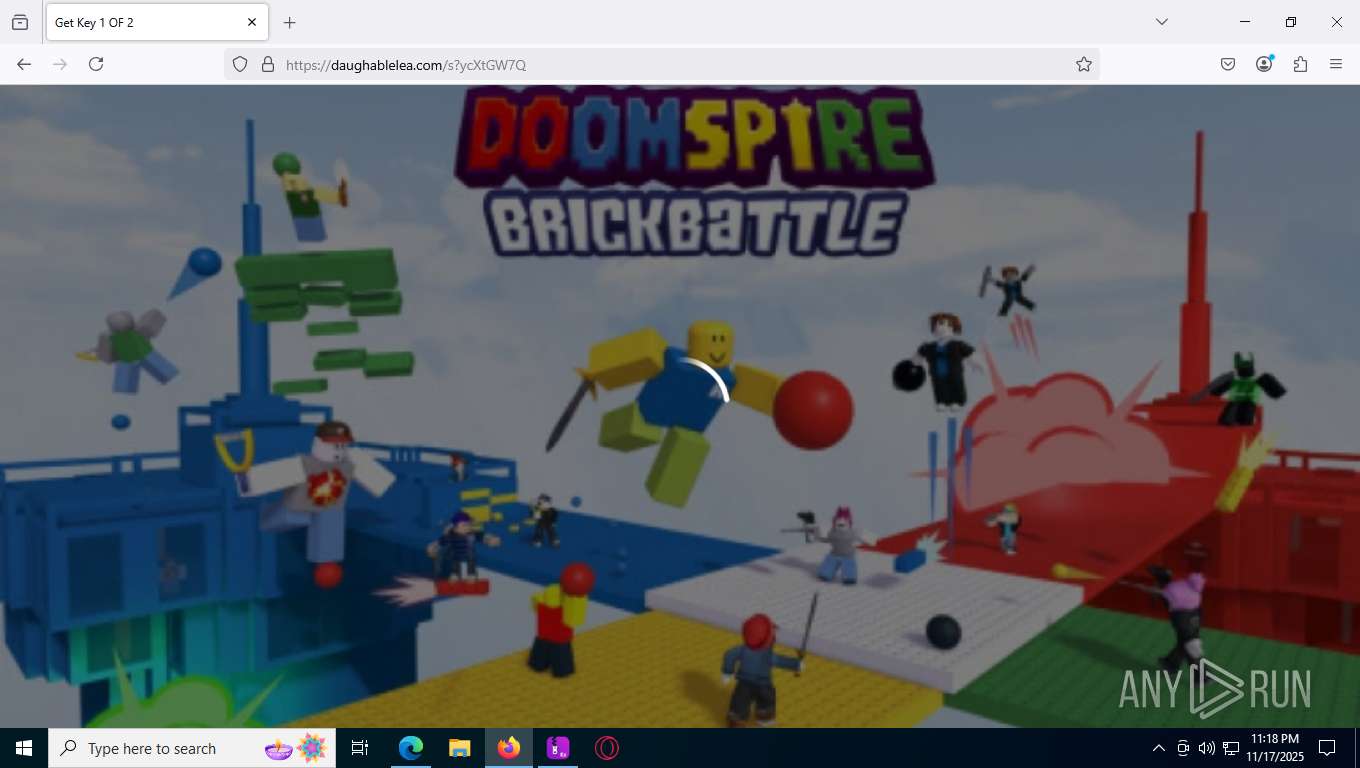Screen dimensions: 1360x768
Task: Open the notifications action center
Action: (1327, 748)
